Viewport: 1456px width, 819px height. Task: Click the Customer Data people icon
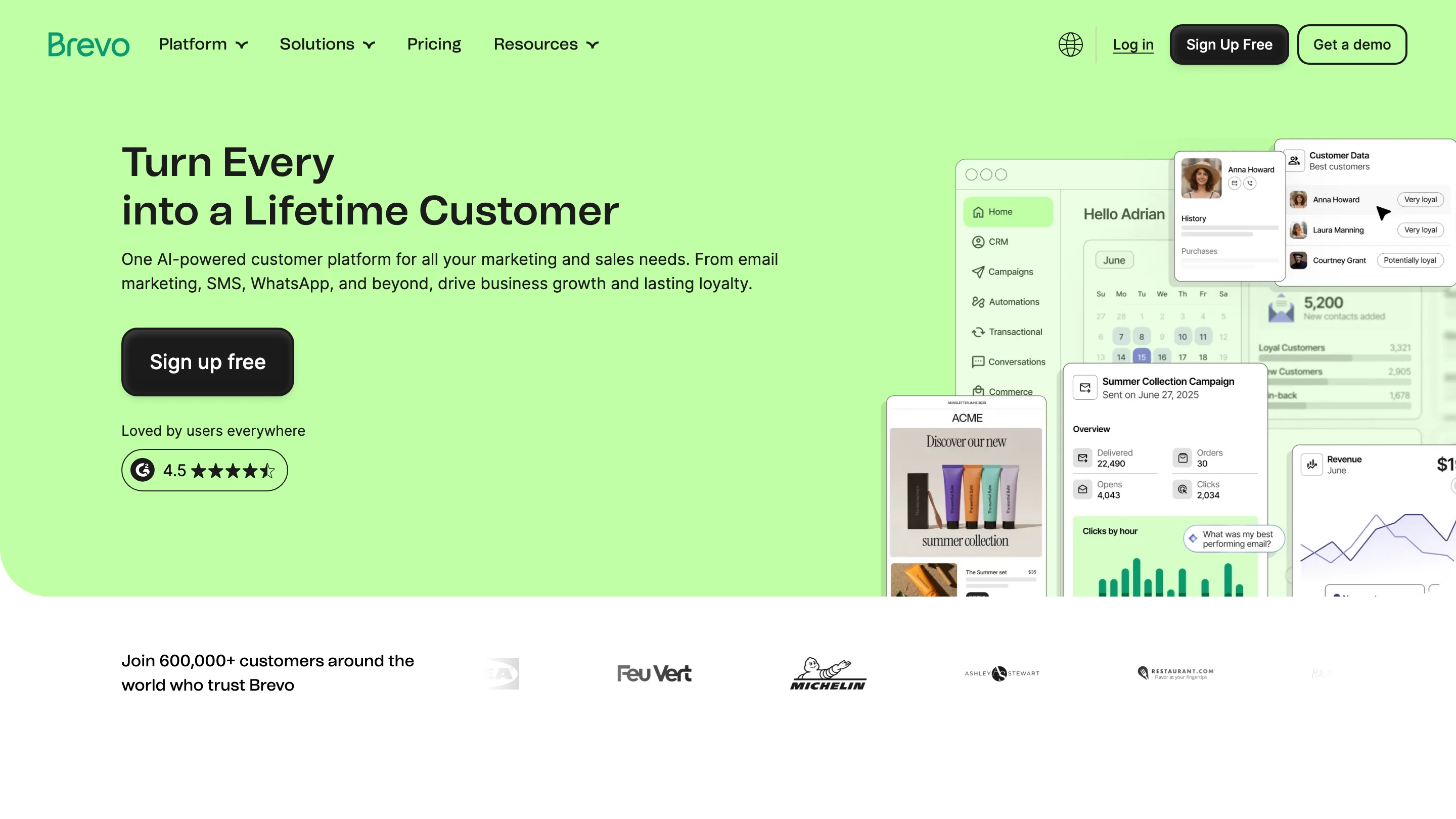1294,161
